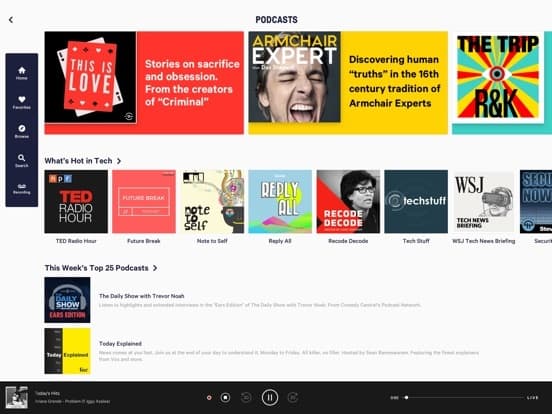Open Search magnifier in the sidebar
The width and height of the screenshot is (552, 414).
click(21, 160)
